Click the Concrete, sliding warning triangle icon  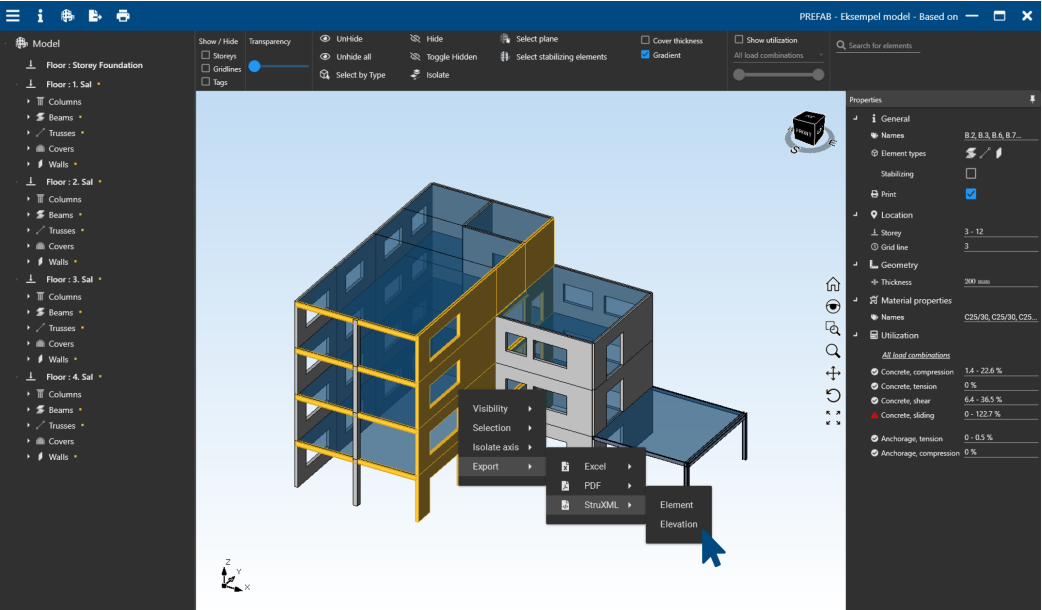pyautogui.click(x=875, y=415)
